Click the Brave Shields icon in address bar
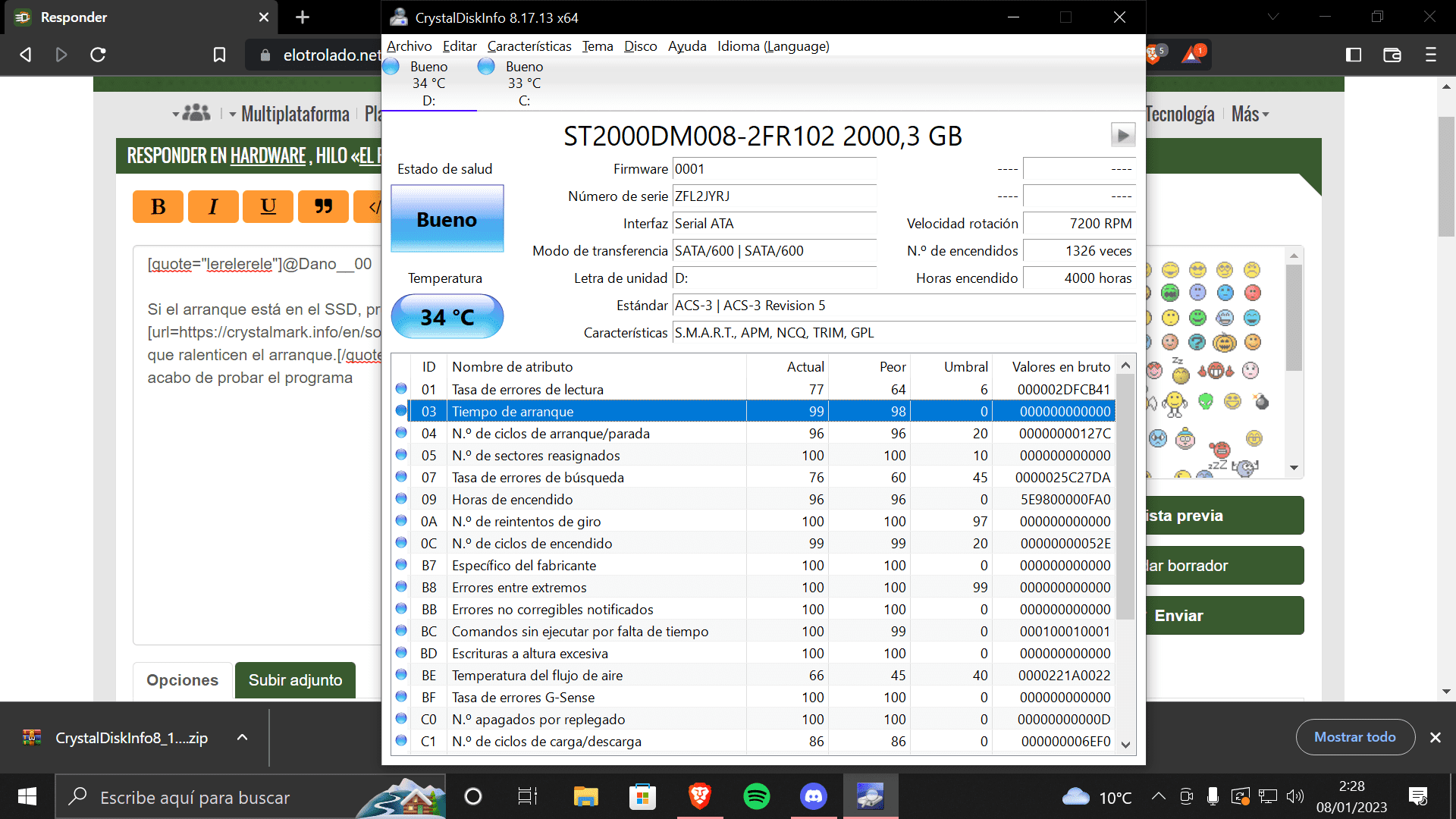Image resolution: width=1456 pixels, height=819 pixels. (x=1155, y=54)
